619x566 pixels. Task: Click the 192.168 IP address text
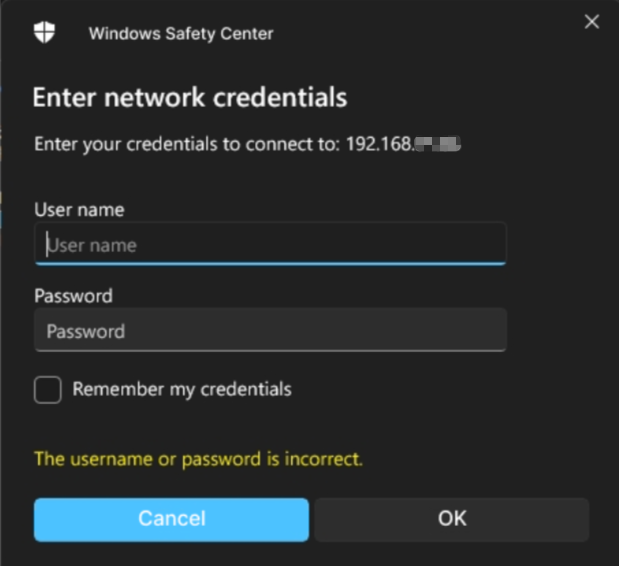[379, 144]
